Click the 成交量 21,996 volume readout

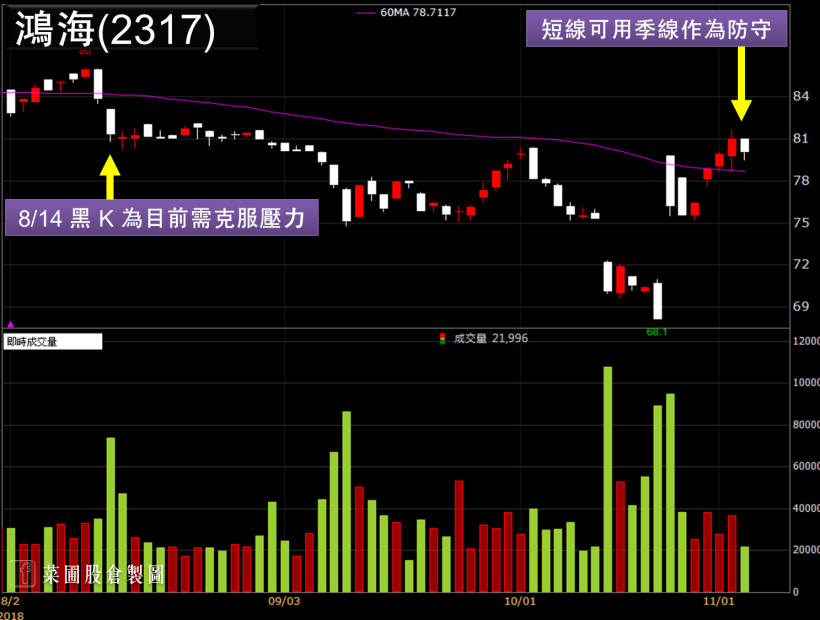pyautogui.click(x=491, y=338)
